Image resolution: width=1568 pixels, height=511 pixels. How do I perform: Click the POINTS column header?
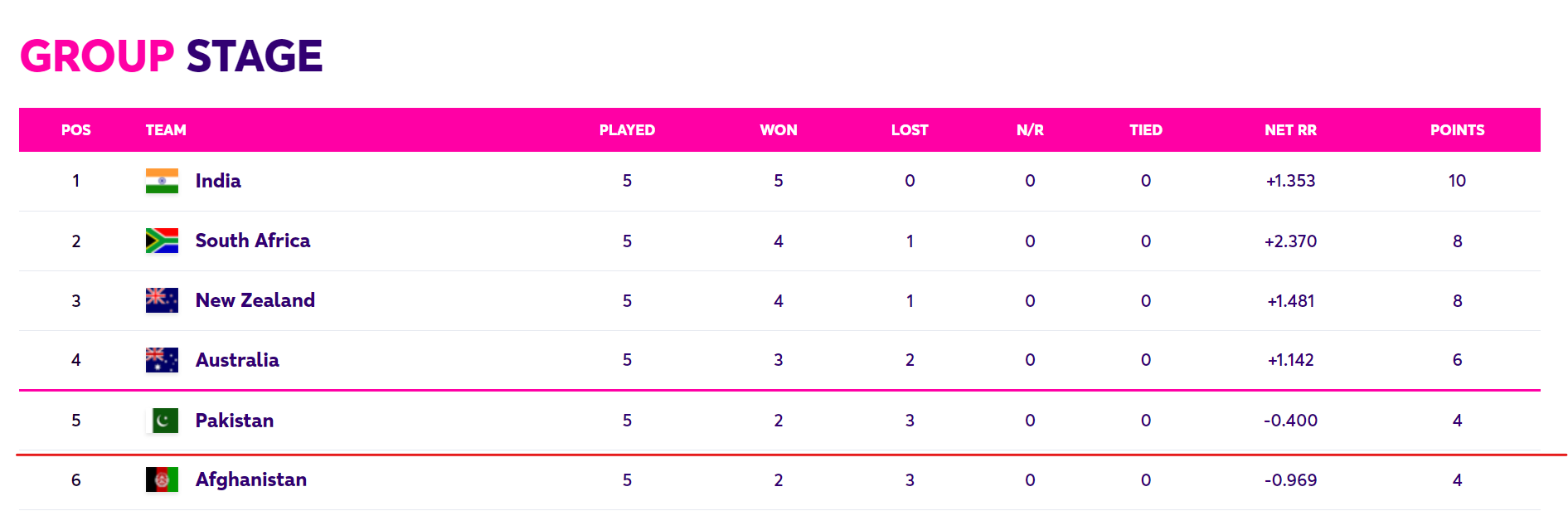(x=1457, y=130)
